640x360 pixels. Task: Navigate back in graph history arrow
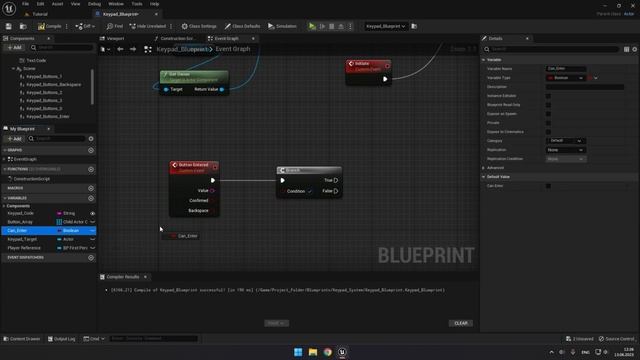(x=120, y=49)
